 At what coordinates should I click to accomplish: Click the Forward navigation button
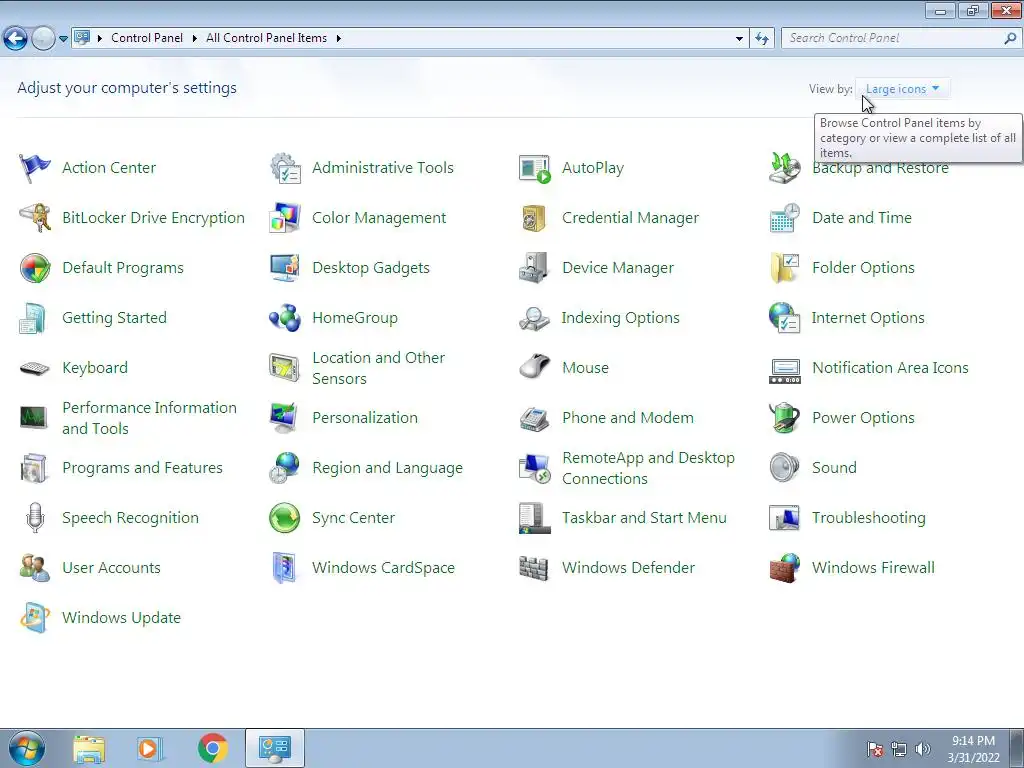[44, 39]
